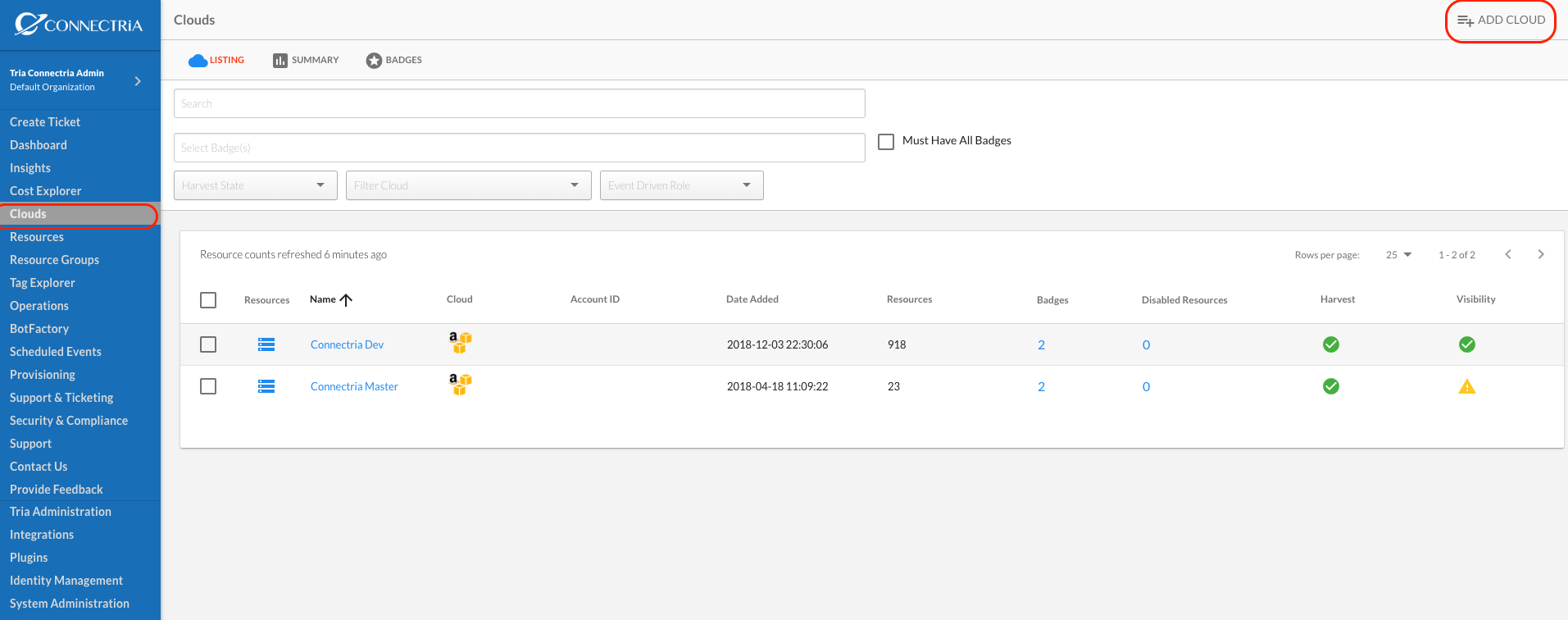The width and height of the screenshot is (1568, 620).
Task: Open Support & Ticketing in sidebar
Action: tap(61, 398)
